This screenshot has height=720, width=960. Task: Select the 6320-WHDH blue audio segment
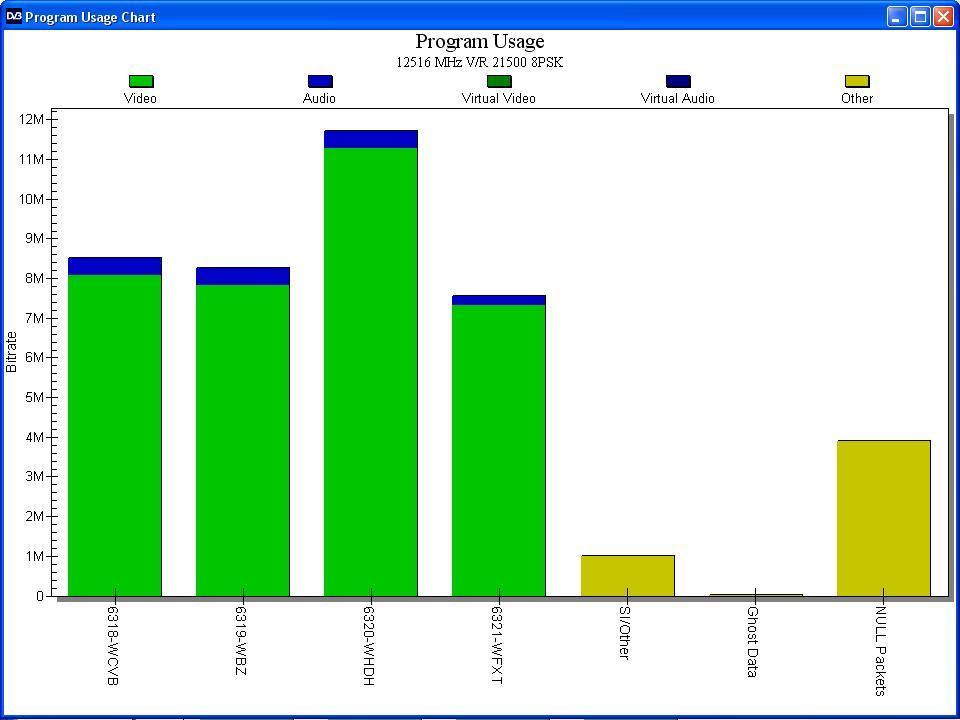(370, 139)
